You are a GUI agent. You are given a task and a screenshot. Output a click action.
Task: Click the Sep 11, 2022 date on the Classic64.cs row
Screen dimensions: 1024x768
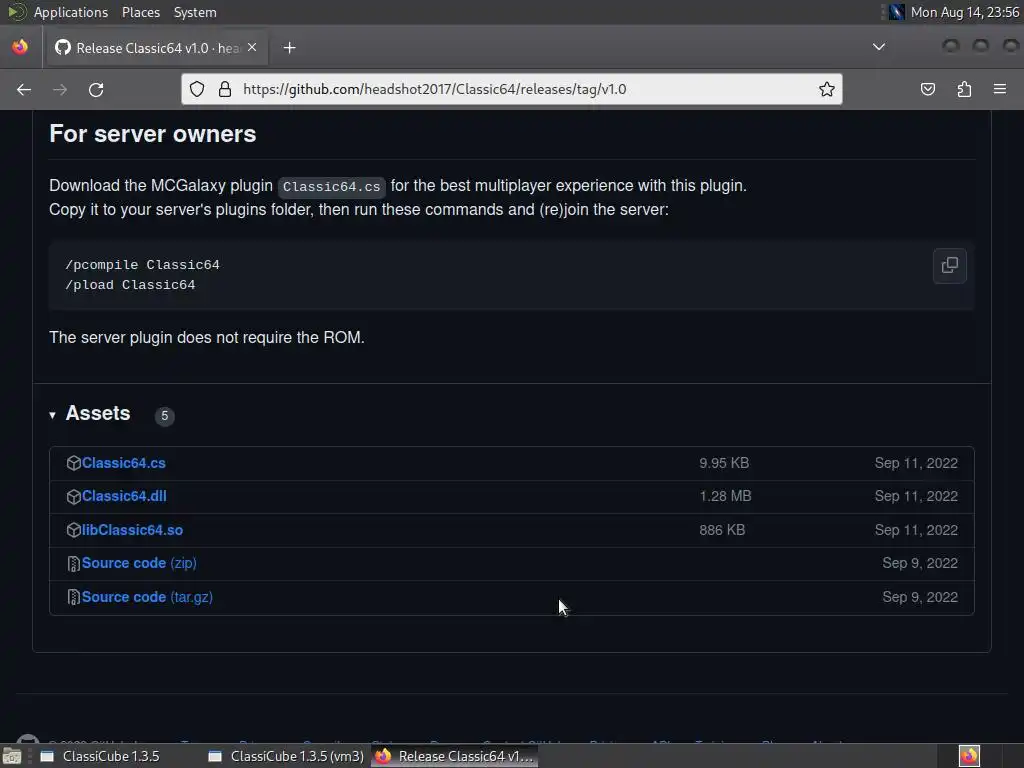coord(916,463)
